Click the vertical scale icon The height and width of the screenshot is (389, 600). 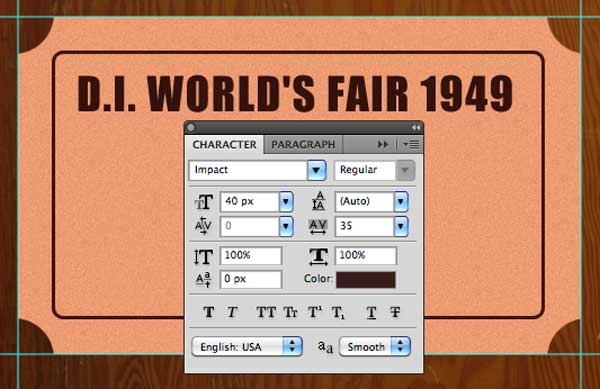tap(203, 256)
